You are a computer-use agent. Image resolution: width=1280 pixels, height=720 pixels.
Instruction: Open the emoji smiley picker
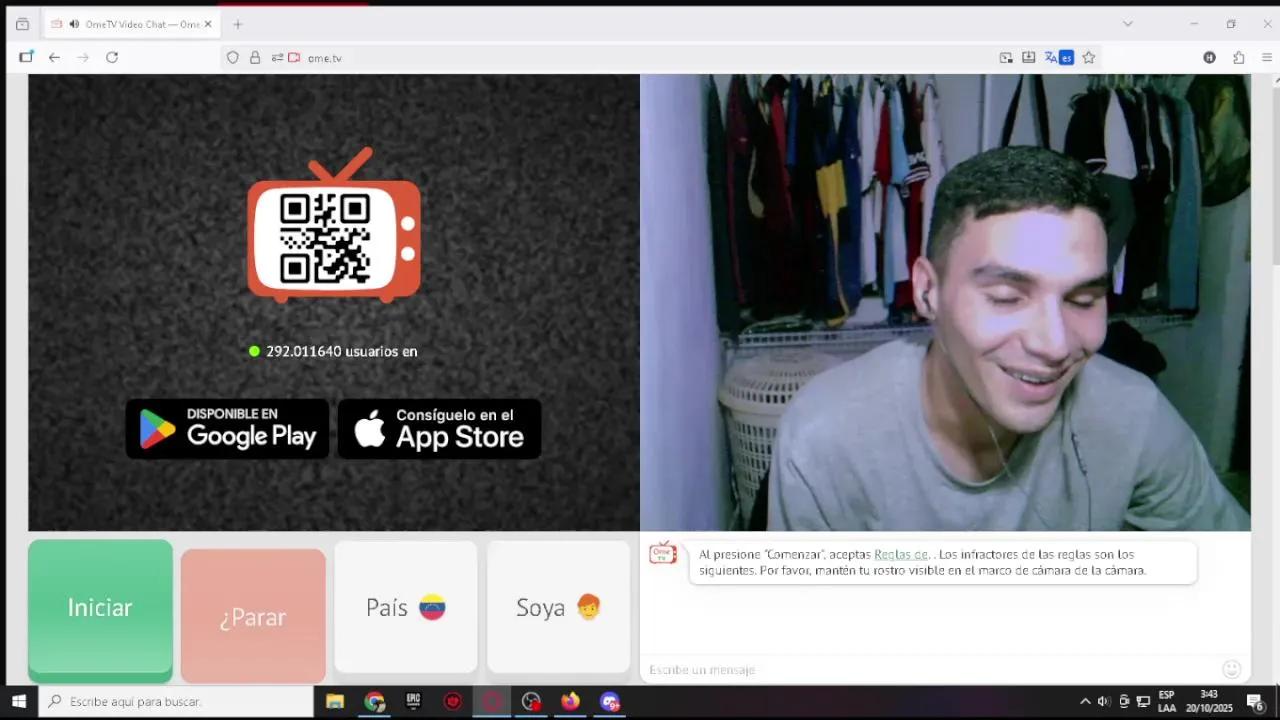pyautogui.click(x=1232, y=669)
